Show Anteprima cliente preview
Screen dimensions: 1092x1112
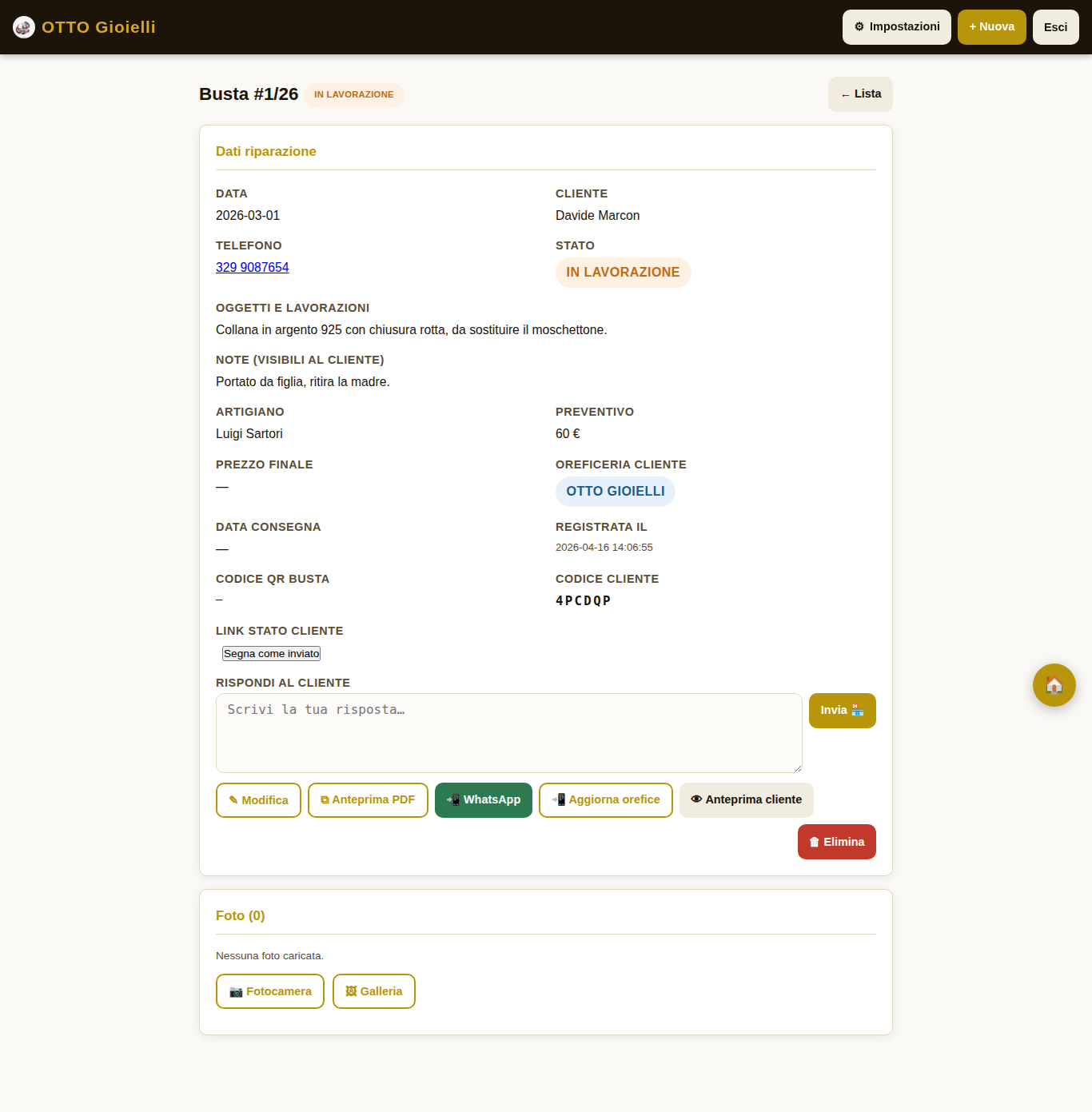coord(746,800)
